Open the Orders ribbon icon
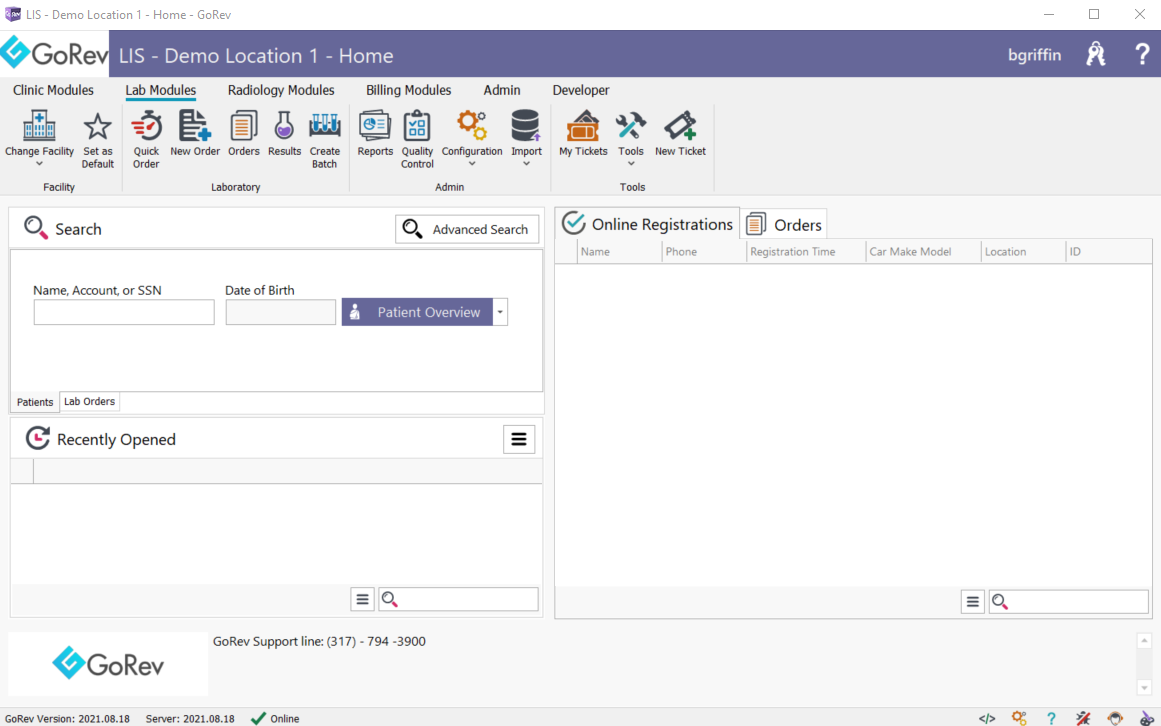Image resolution: width=1161 pixels, height=726 pixels. point(244,127)
